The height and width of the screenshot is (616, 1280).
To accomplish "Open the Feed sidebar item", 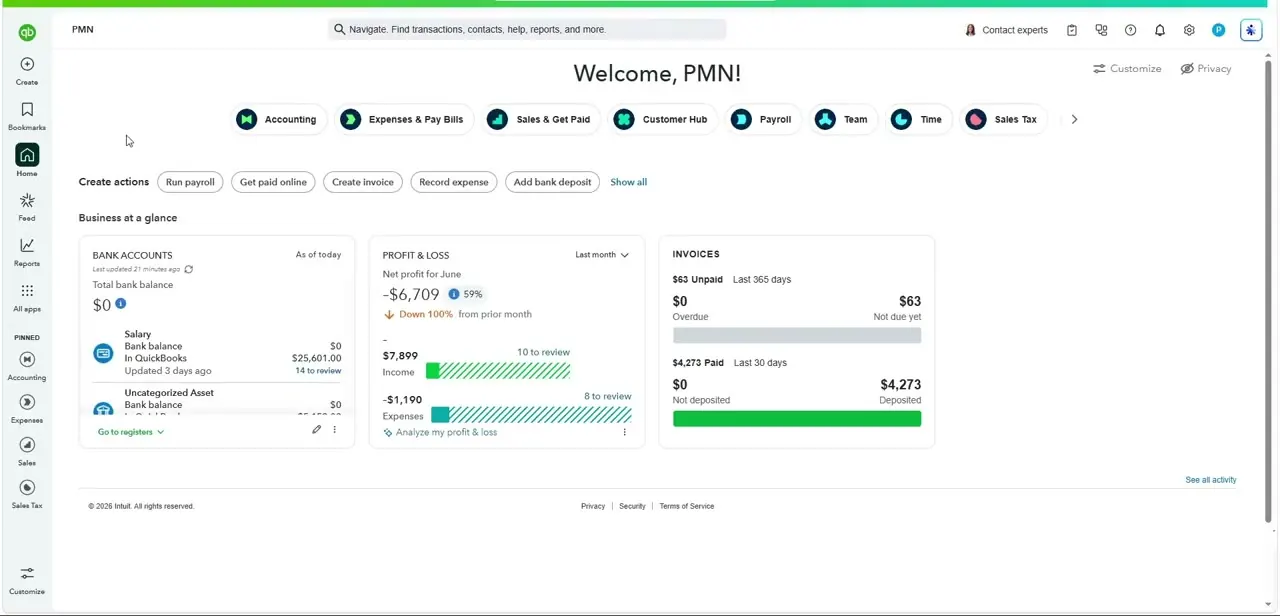I will pyautogui.click(x=27, y=207).
